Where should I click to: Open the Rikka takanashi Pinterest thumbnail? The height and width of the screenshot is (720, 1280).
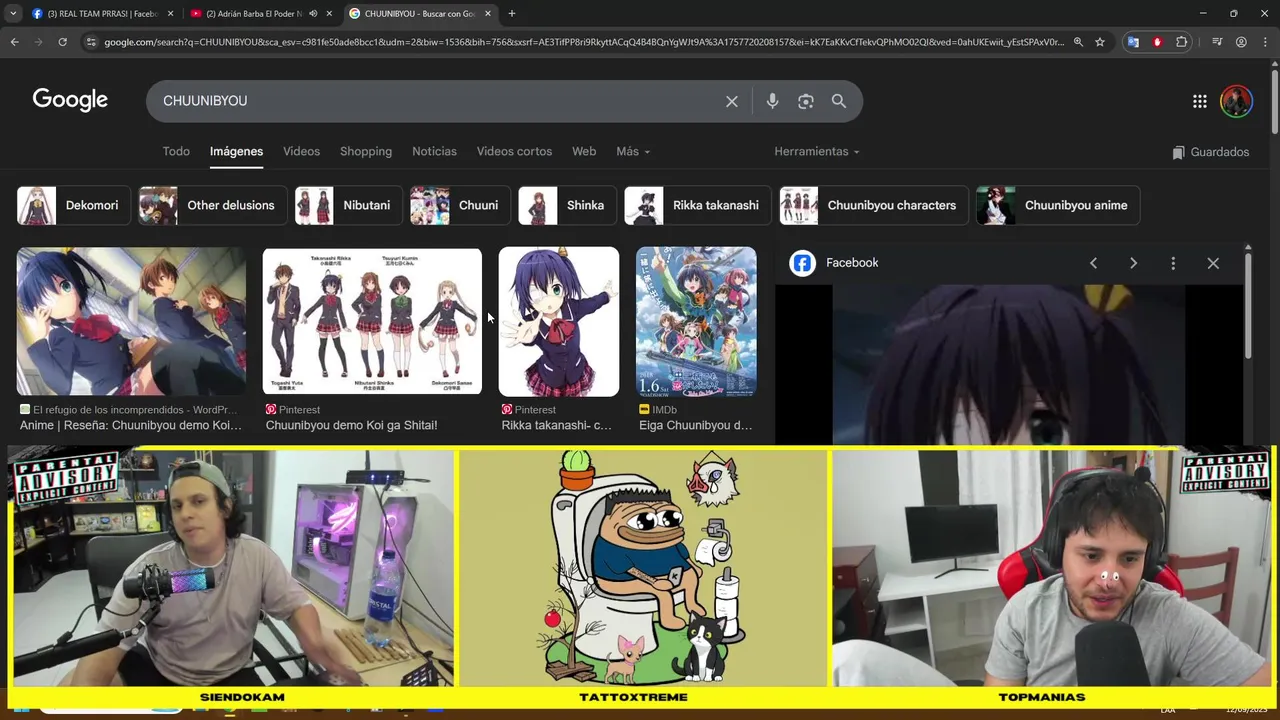pyautogui.click(x=559, y=321)
